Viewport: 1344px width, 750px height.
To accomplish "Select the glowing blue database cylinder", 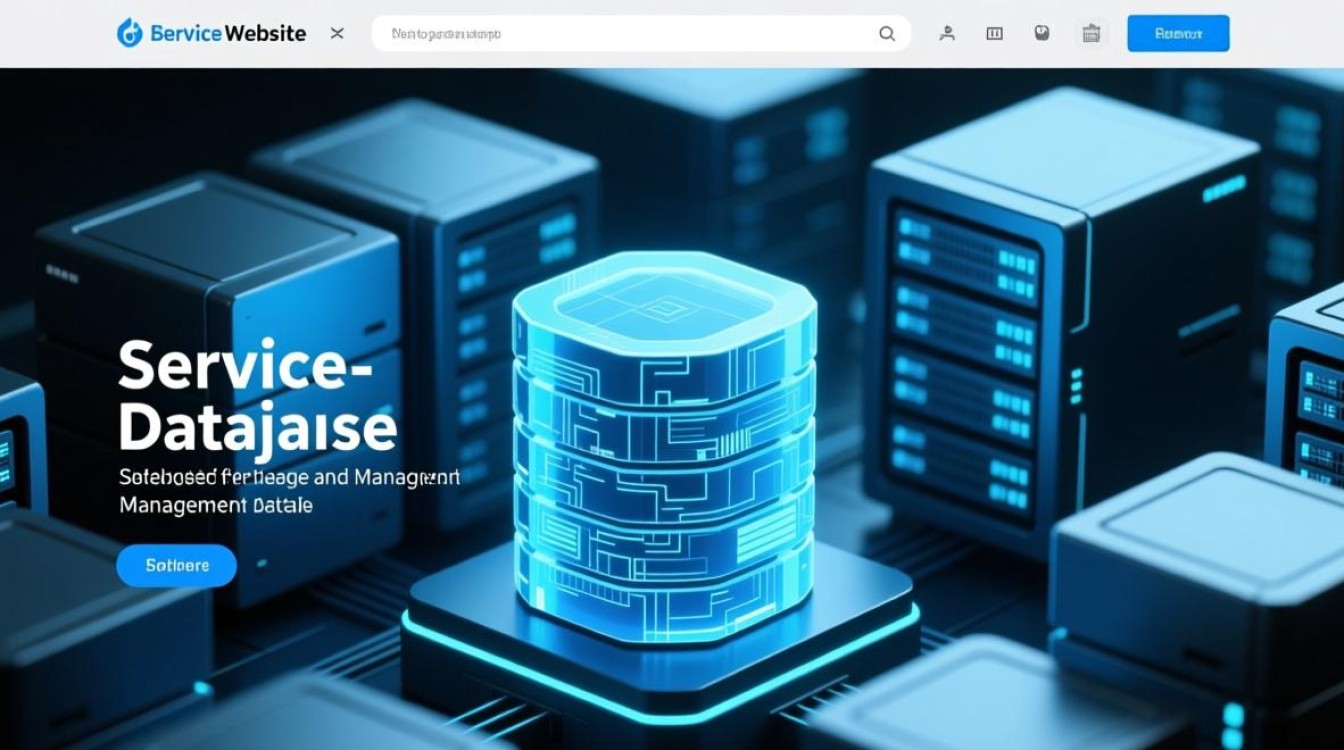I will [x=663, y=450].
